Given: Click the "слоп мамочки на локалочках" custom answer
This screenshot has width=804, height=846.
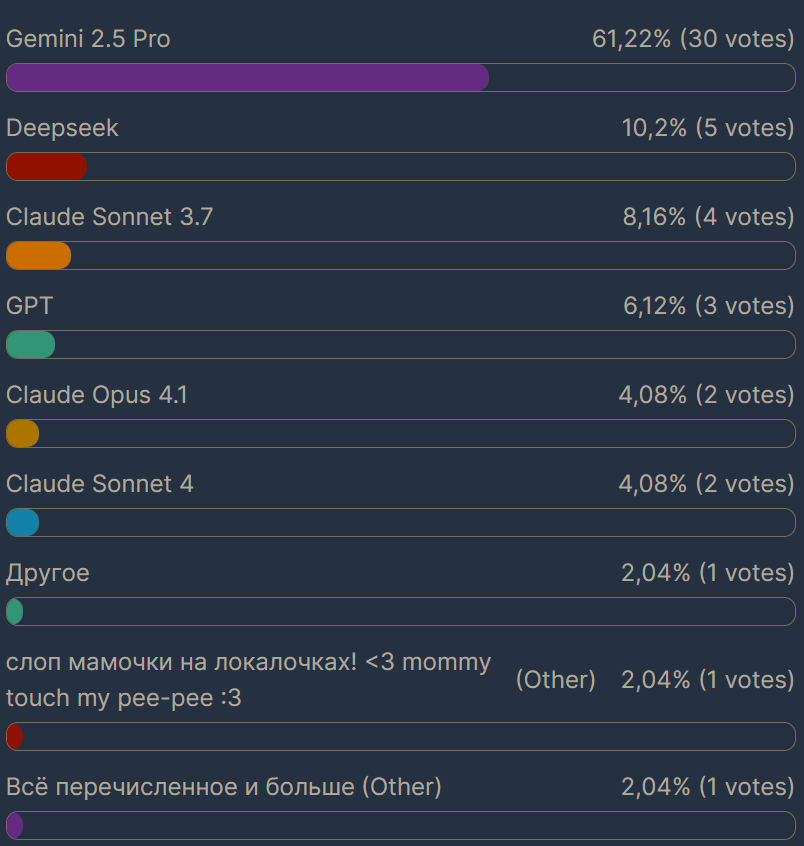Looking at the screenshot, I should (x=248, y=680).
